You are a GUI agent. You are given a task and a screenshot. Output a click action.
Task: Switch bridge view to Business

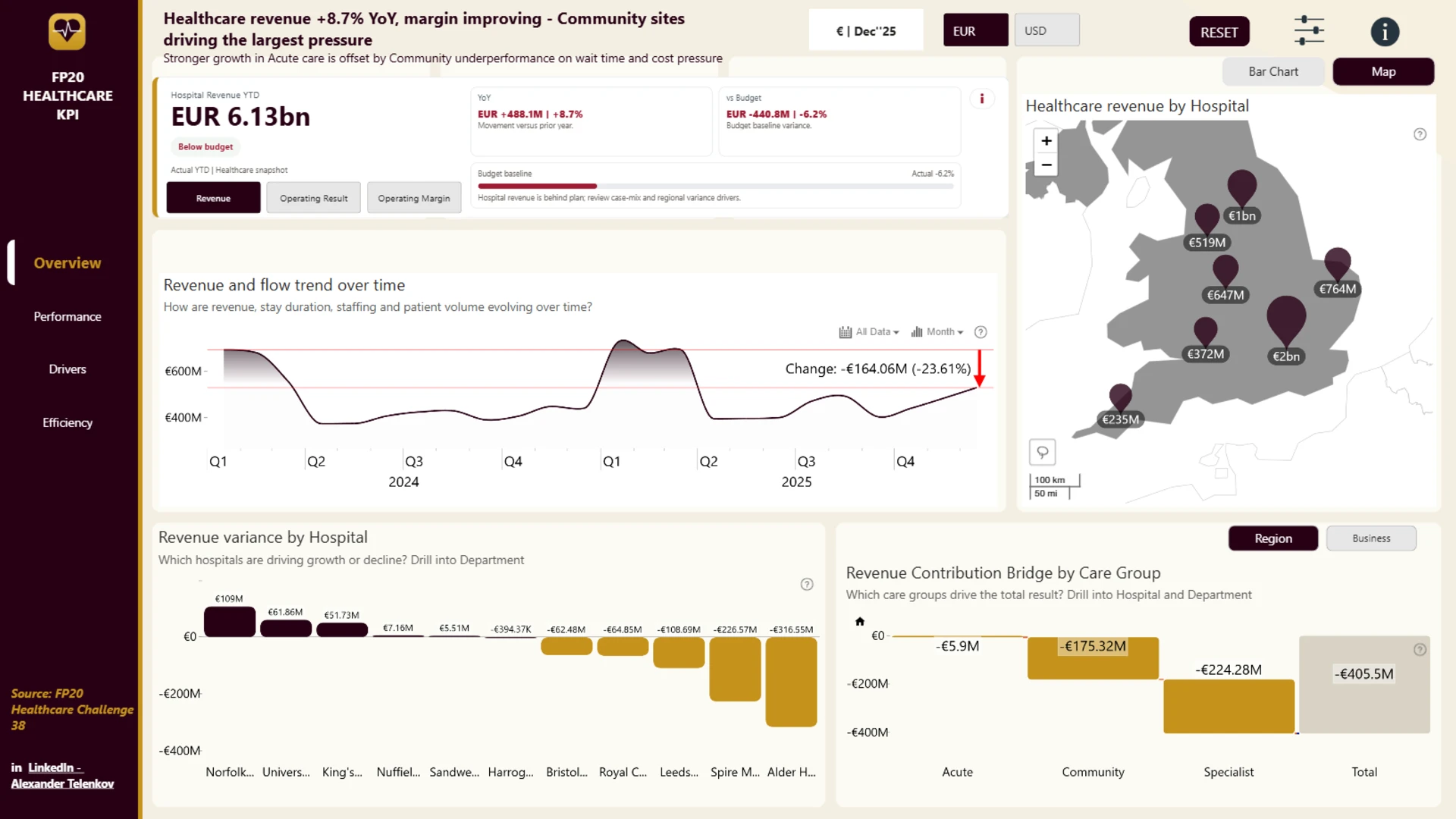point(1371,538)
